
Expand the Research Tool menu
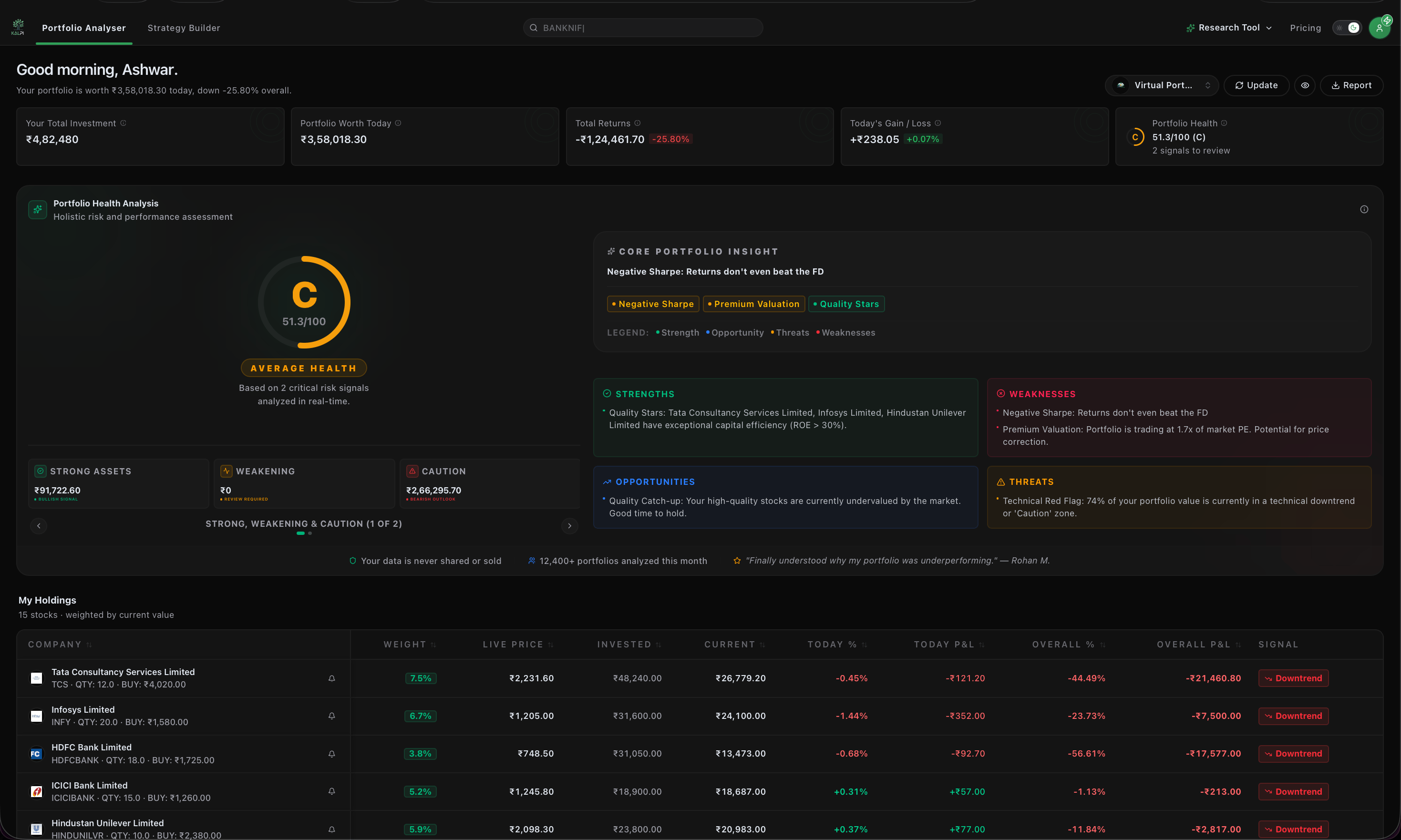pos(1229,28)
